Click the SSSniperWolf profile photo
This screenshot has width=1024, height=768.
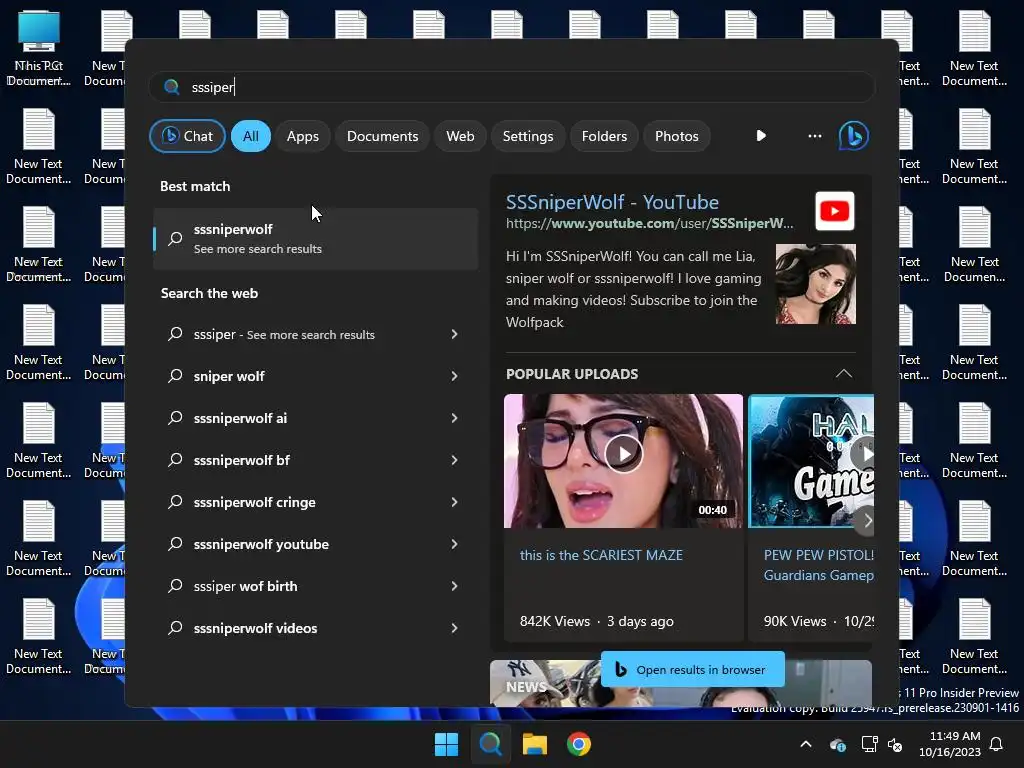[816, 284]
